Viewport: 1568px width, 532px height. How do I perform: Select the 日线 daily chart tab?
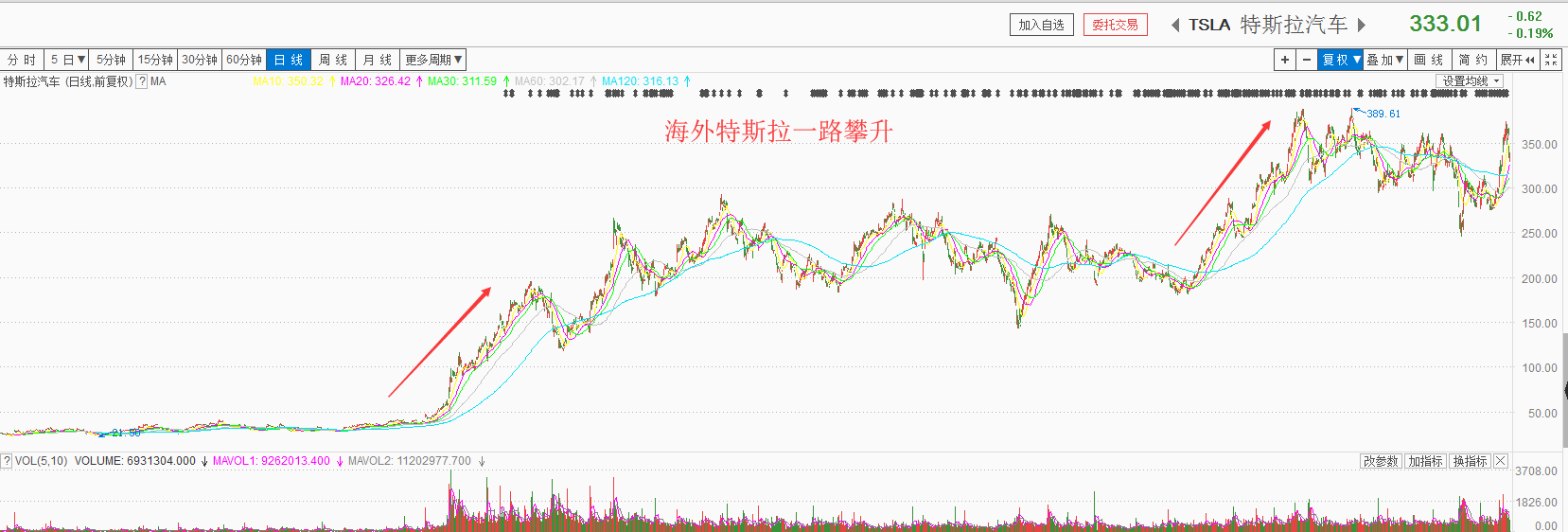pyautogui.click(x=289, y=60)
